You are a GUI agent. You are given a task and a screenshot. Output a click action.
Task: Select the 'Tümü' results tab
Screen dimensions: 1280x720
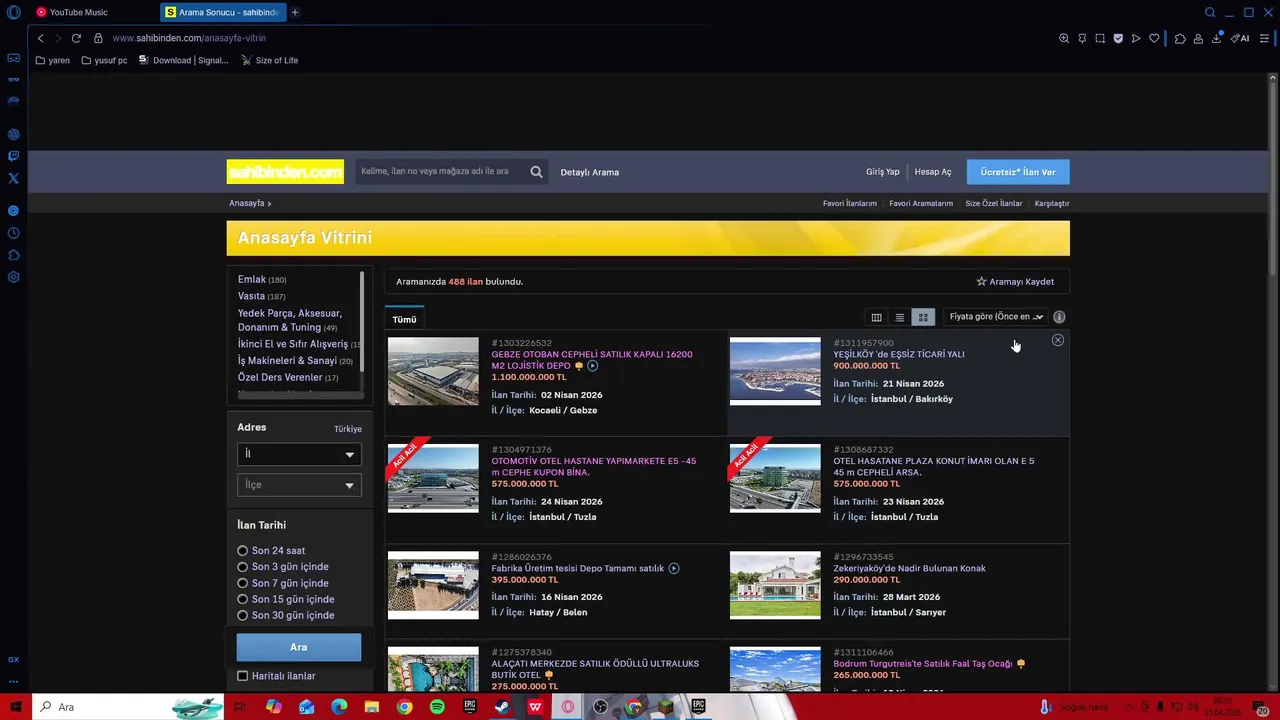pyautogui.click(x=404, y=320)
